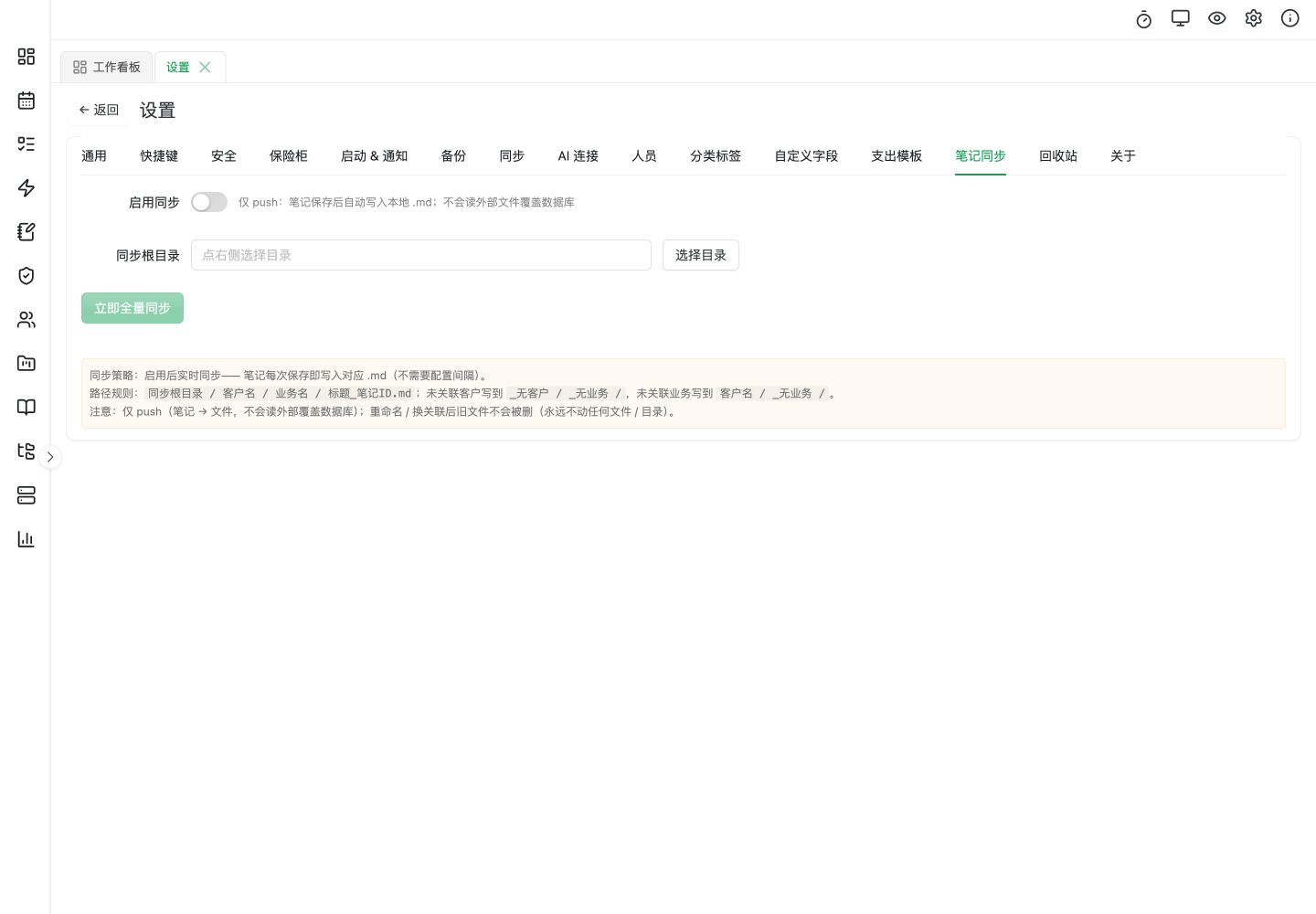
Task: Open the gear settings icon in header
Action: point(1254,18)
